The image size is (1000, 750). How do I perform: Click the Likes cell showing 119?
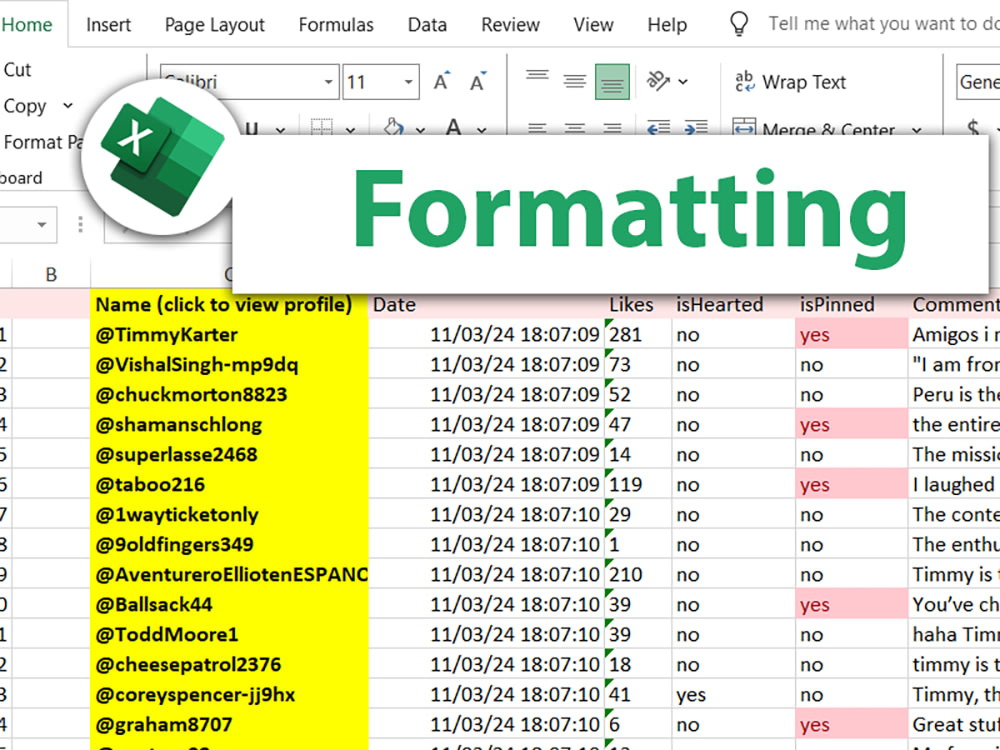click(x=638, y=485)
